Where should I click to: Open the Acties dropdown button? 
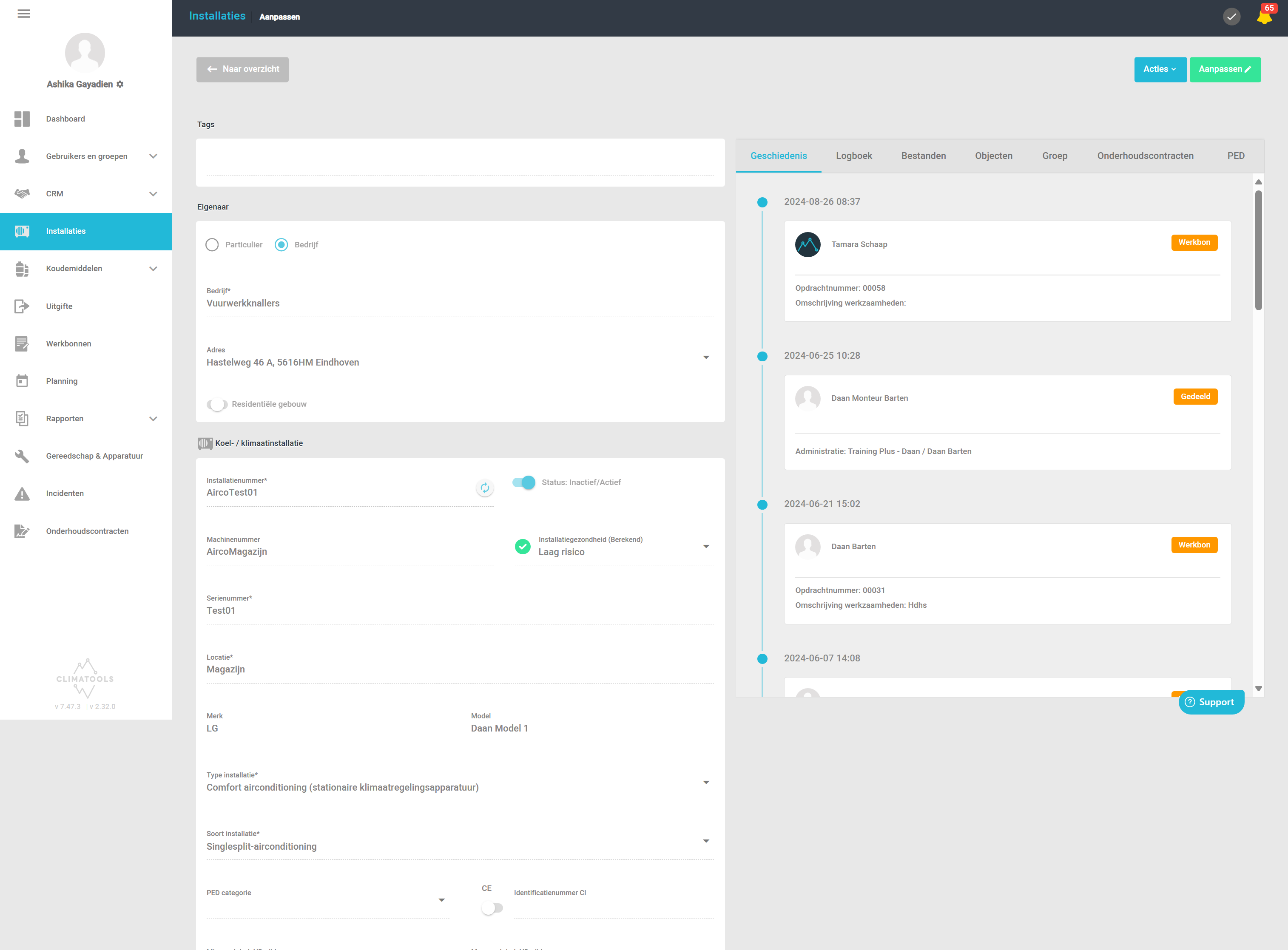coord(1160,70)
